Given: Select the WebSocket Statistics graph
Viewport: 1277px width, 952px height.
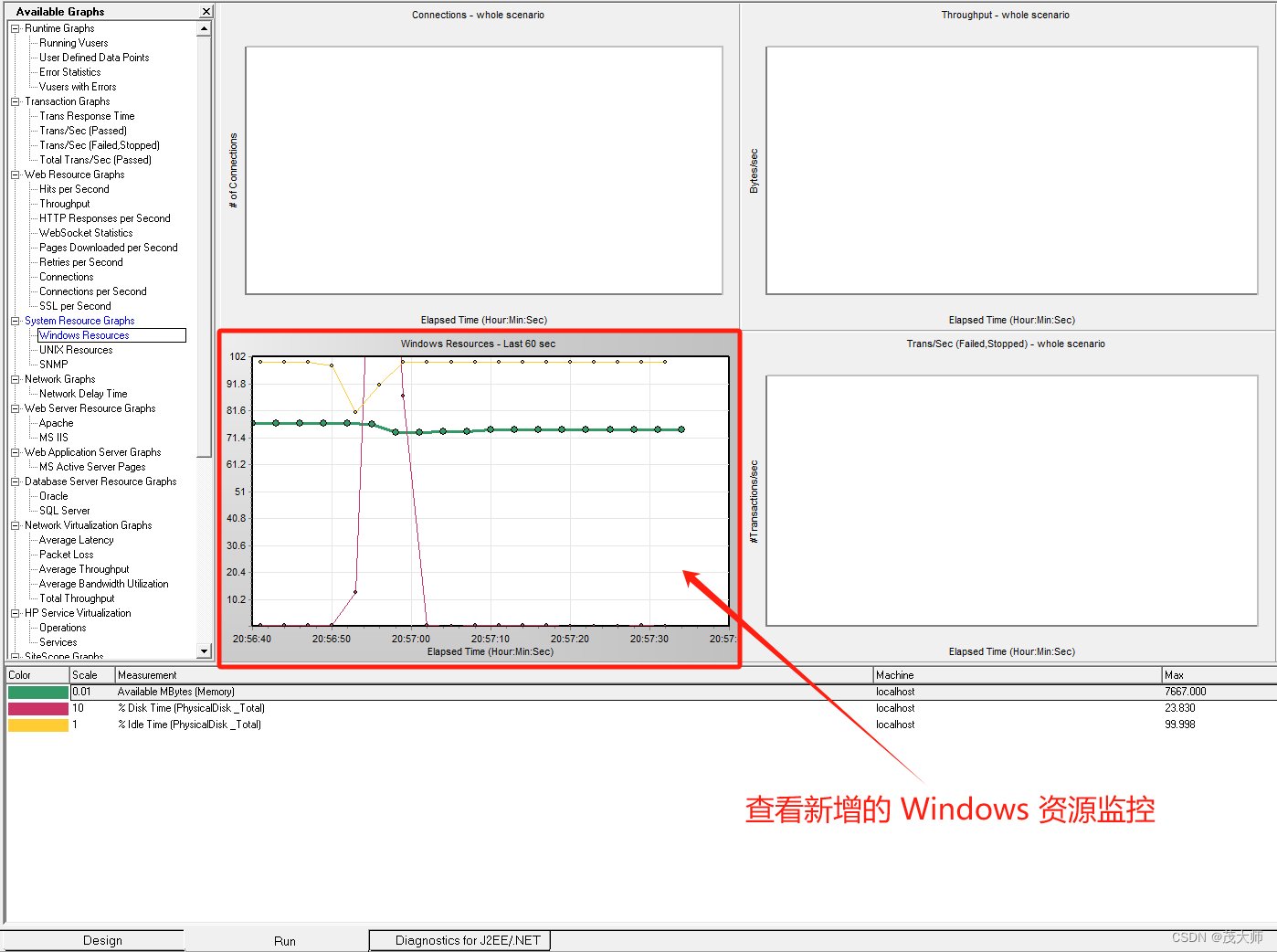Looking at the screenshot, I should 86,232.
